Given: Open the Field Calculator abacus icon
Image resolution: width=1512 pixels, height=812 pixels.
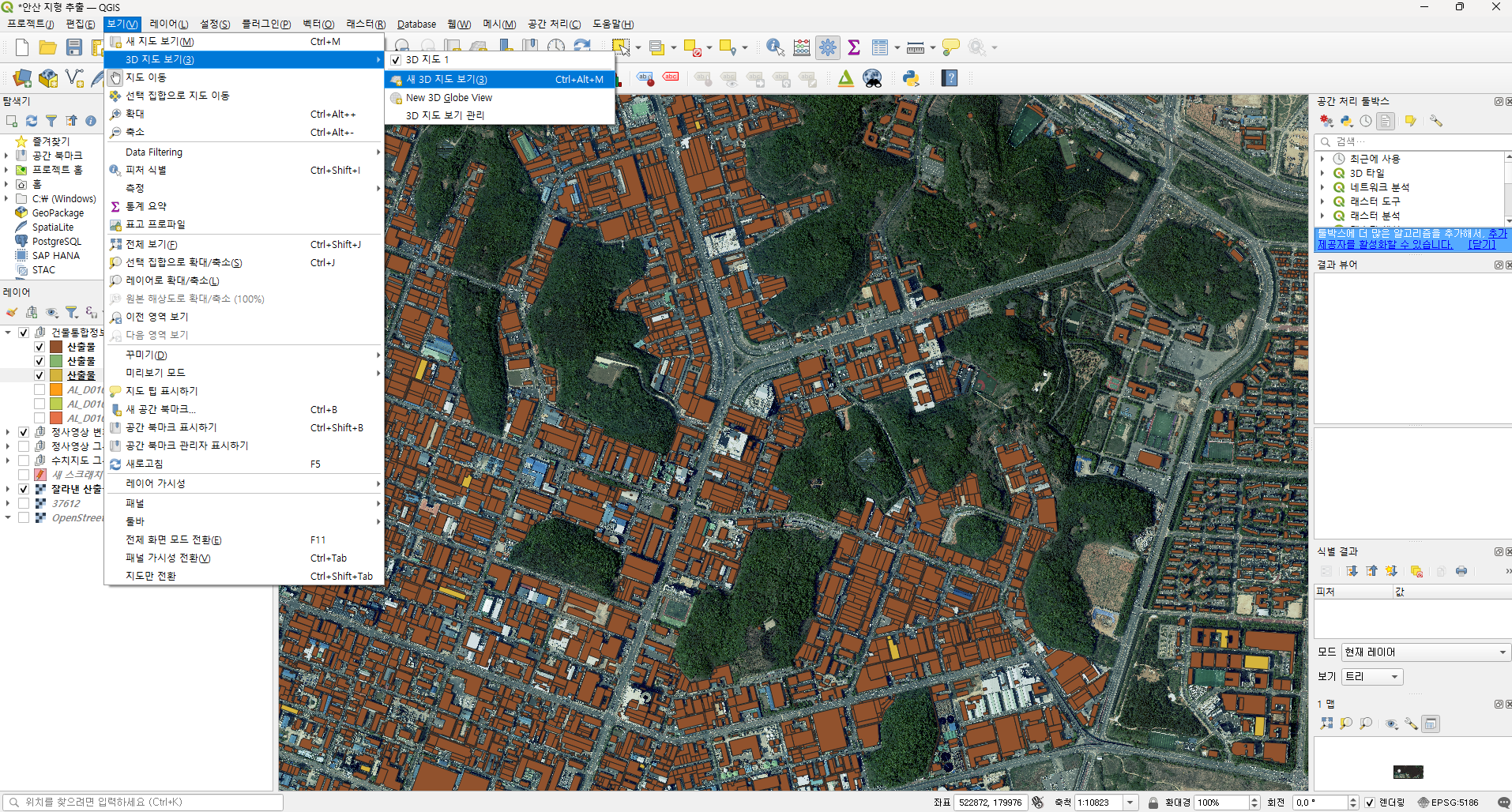Looking at the screenshot, I should point(802,47).
